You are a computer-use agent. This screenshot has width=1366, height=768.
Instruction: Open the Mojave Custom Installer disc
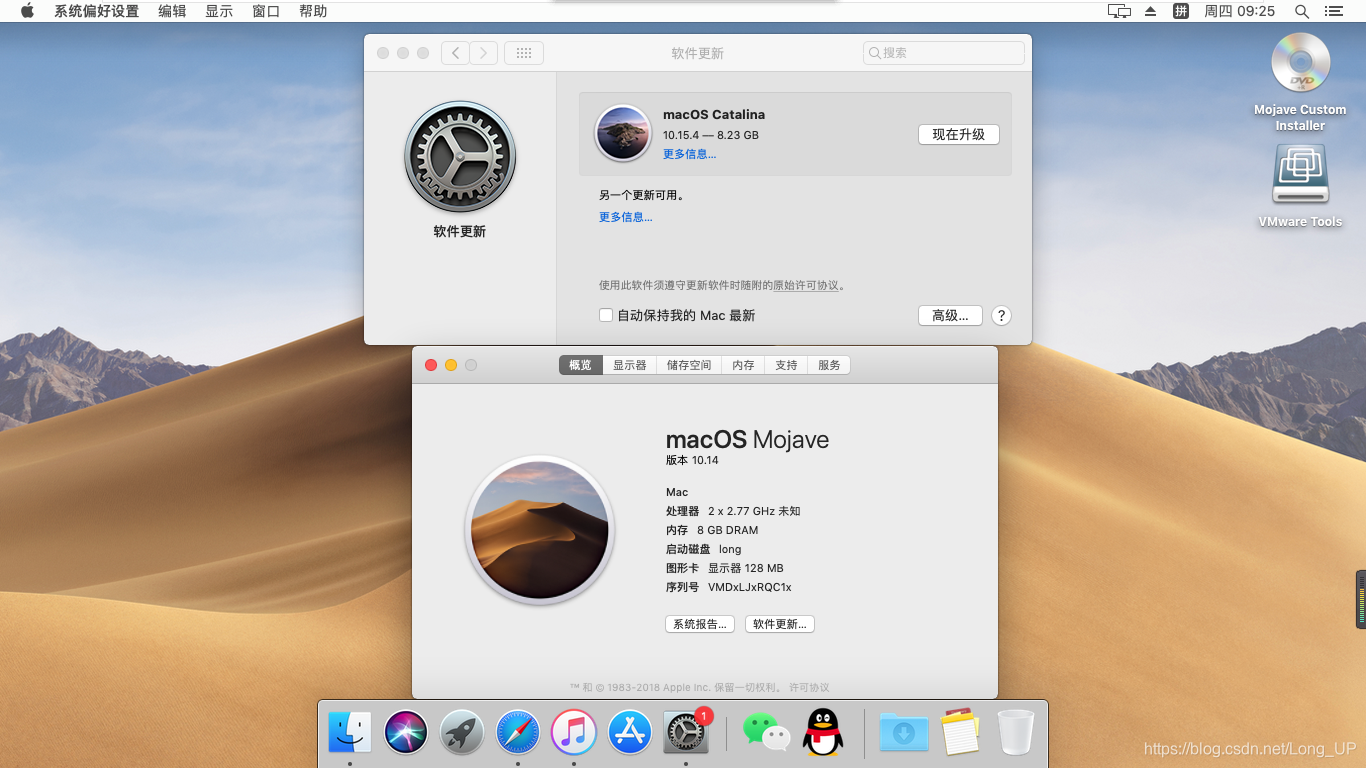point(1300,62)
